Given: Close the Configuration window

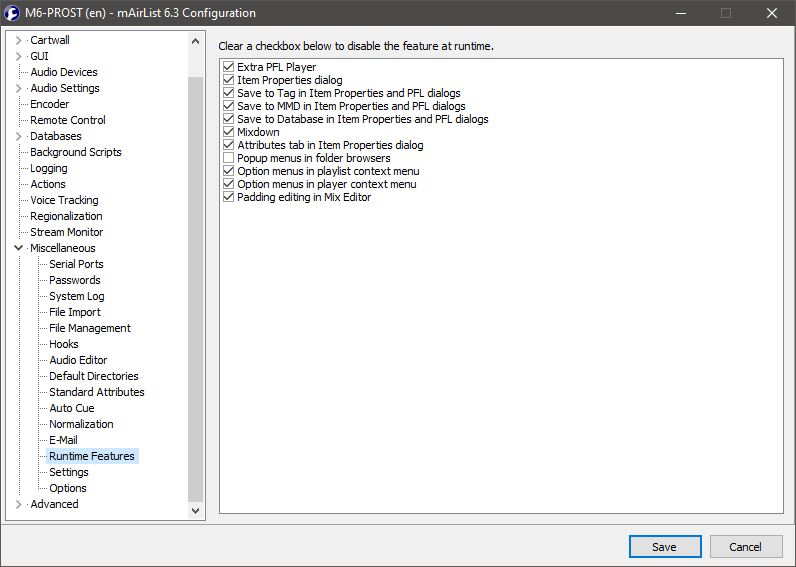Looking at the screenshot, I should [771, 13].
